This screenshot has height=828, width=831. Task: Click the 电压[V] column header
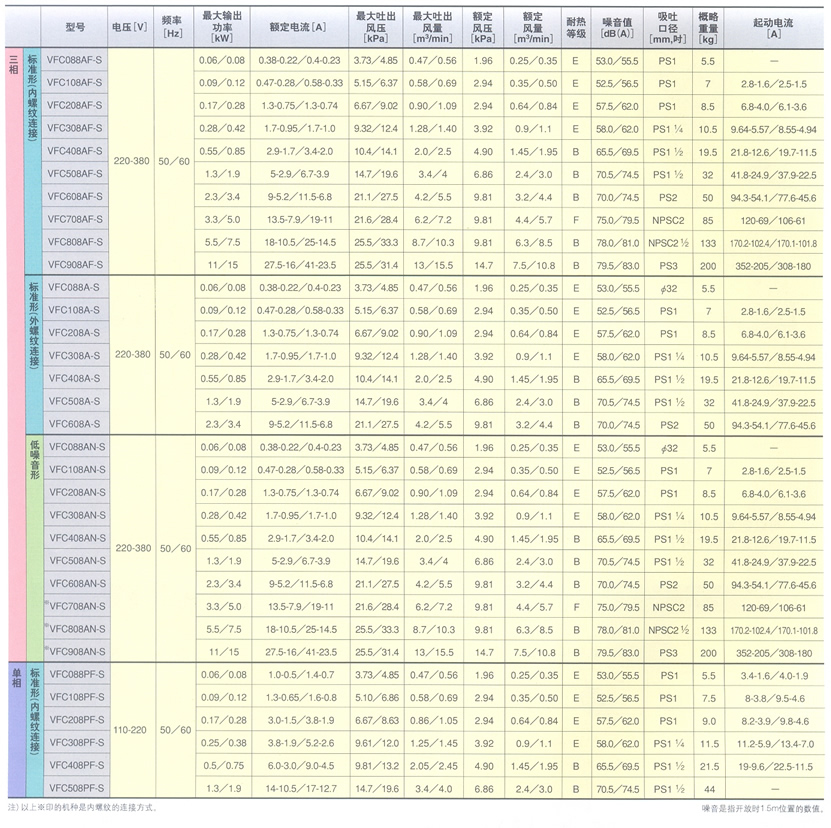coord(130,27)
